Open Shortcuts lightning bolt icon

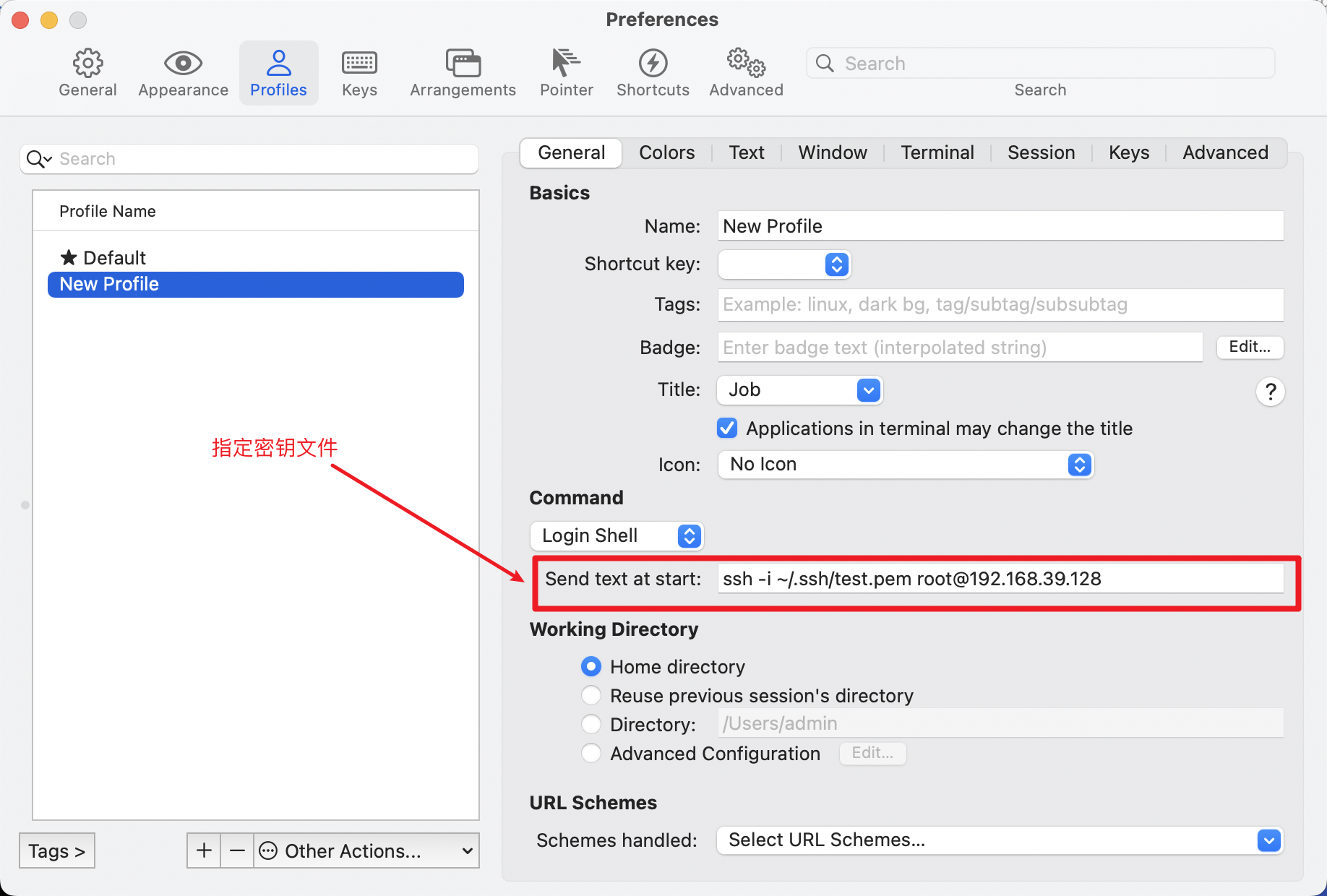tap(653, 64)
